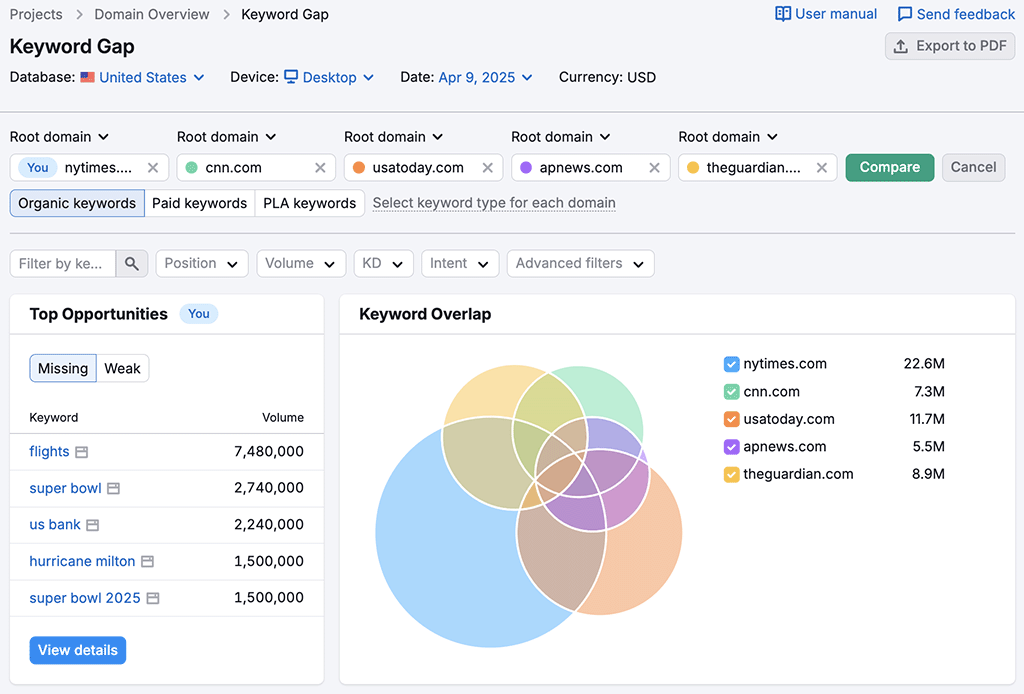Screen dimensions: 1024x694
Task: Click the SERP icon next to hurricane milton
Action: (148, 561)
